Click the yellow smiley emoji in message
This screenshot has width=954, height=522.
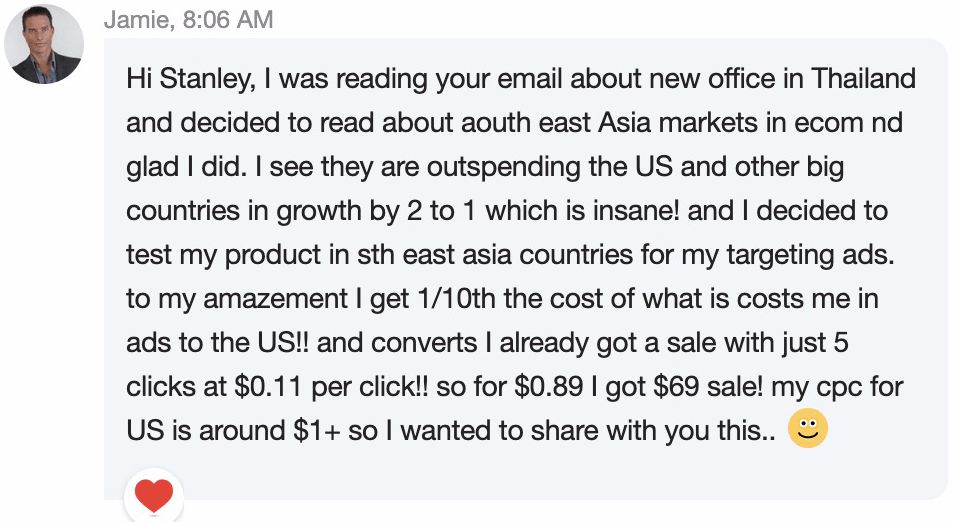807,428
